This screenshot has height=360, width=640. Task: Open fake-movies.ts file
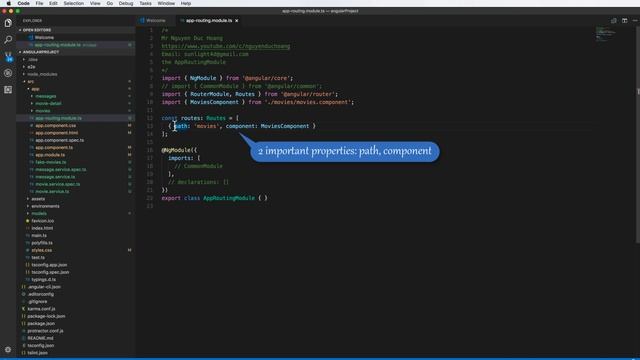pyautogui.click(x=51, y=162)
